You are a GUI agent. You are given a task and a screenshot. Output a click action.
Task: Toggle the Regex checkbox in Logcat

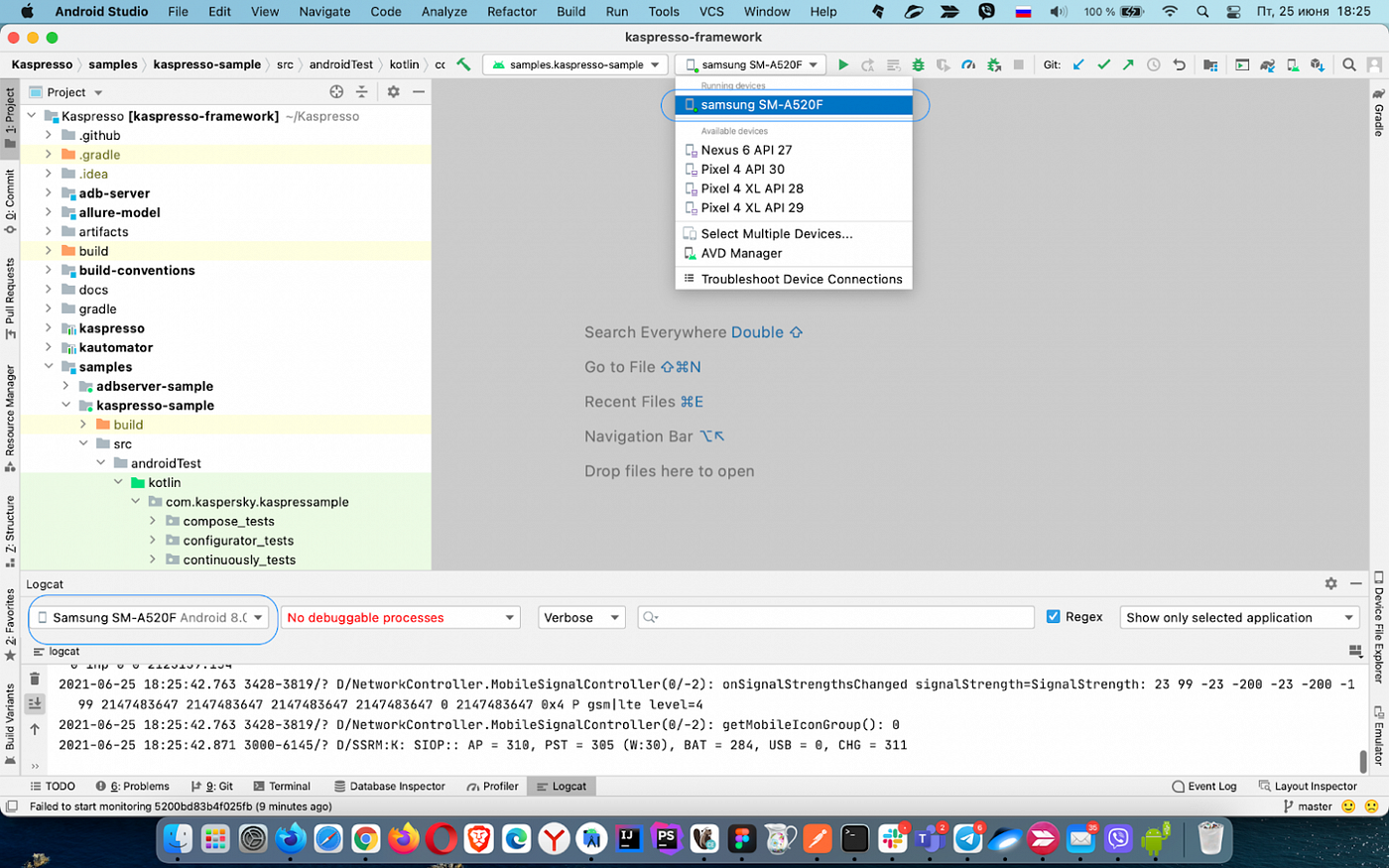pyautogui.click(x=1054, y=617)
